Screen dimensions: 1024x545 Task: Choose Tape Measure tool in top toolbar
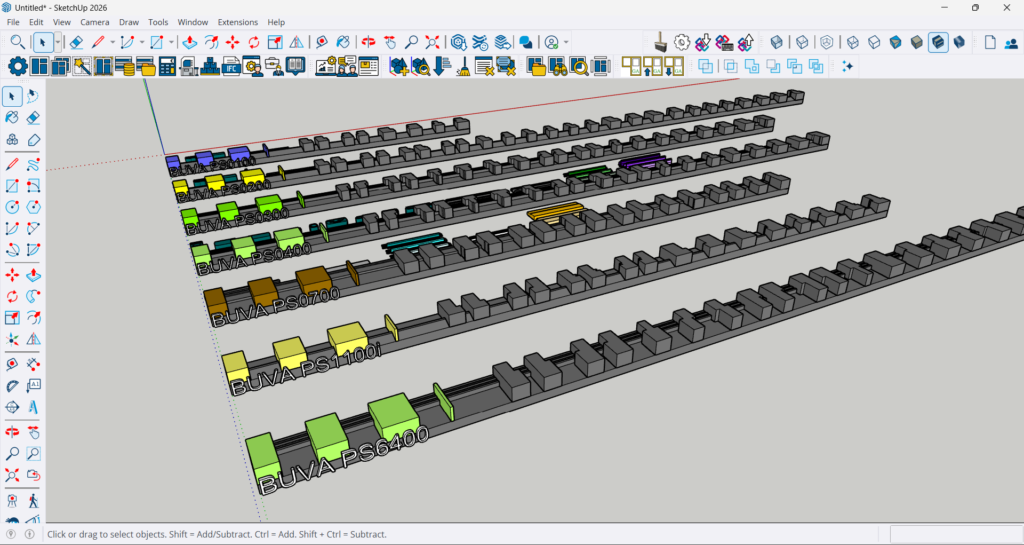pos(321,42)
